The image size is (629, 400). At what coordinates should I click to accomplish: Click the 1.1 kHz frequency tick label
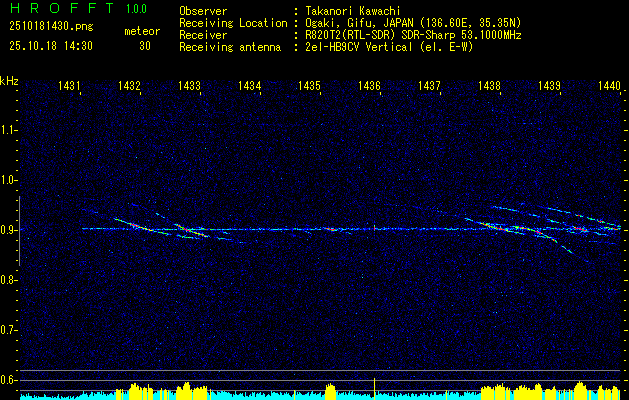click(8, 130)
